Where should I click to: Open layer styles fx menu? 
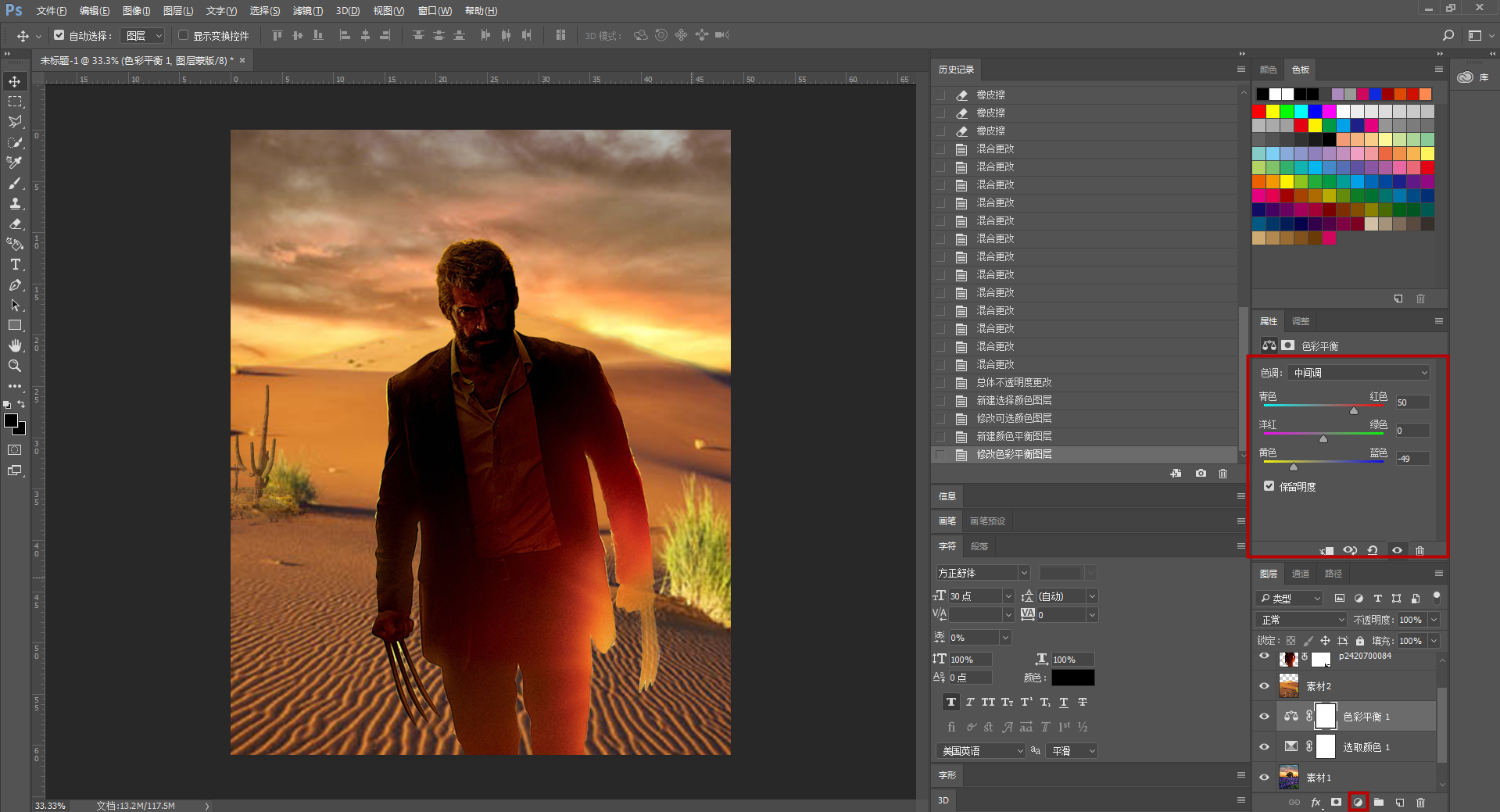pos(1316,802)
